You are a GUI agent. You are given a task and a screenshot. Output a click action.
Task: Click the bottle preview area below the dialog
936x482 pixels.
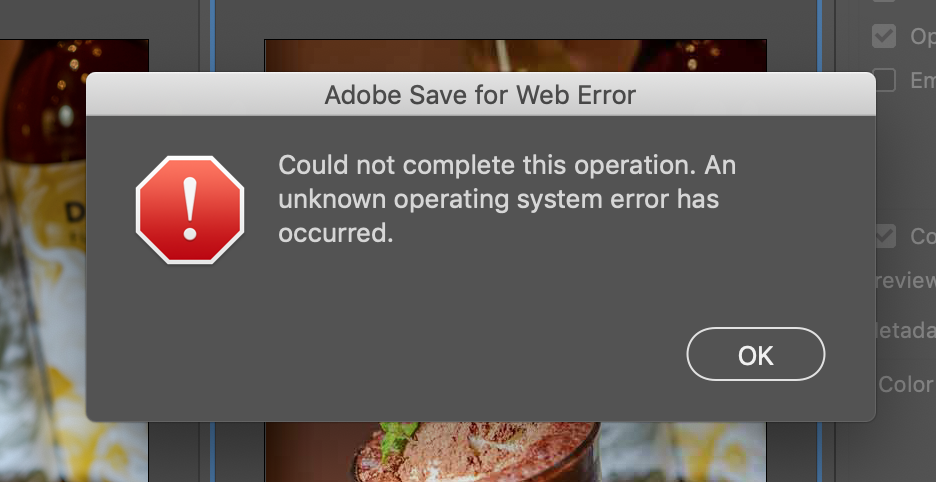click(x=74, y=452)
